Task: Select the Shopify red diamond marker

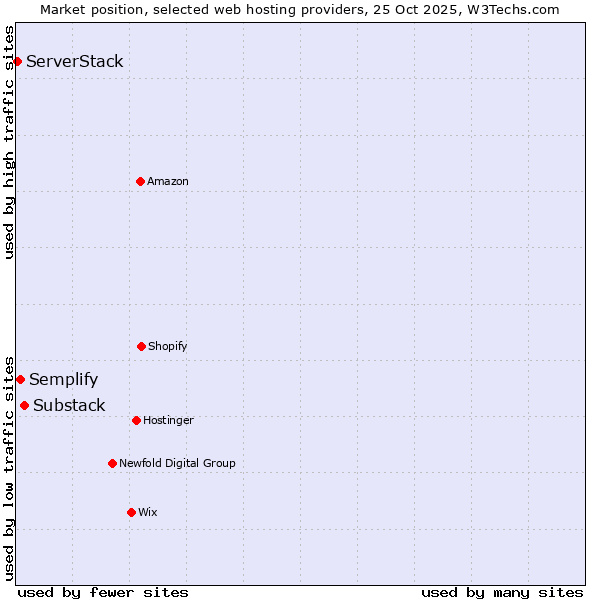Action: [141, 346]
